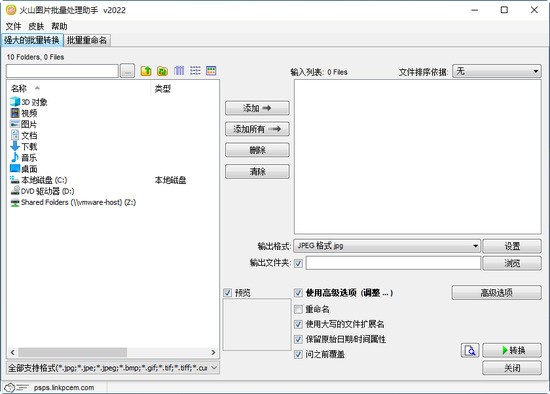Click the 添加所有 button
The height and width of the screenshot is (394, 550).
(257, 129)
